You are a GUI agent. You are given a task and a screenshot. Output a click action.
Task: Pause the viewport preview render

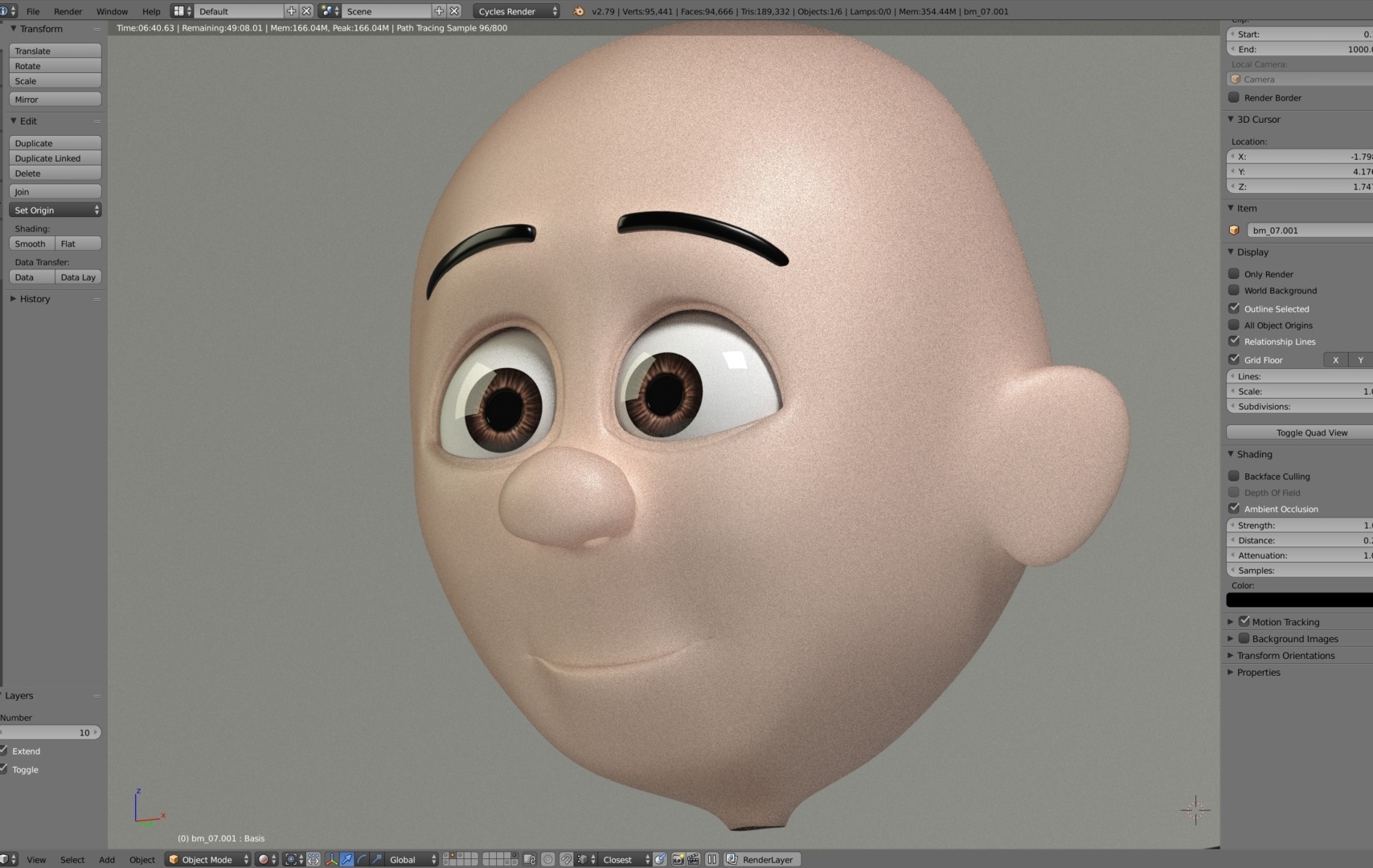(x=711, y=859)
